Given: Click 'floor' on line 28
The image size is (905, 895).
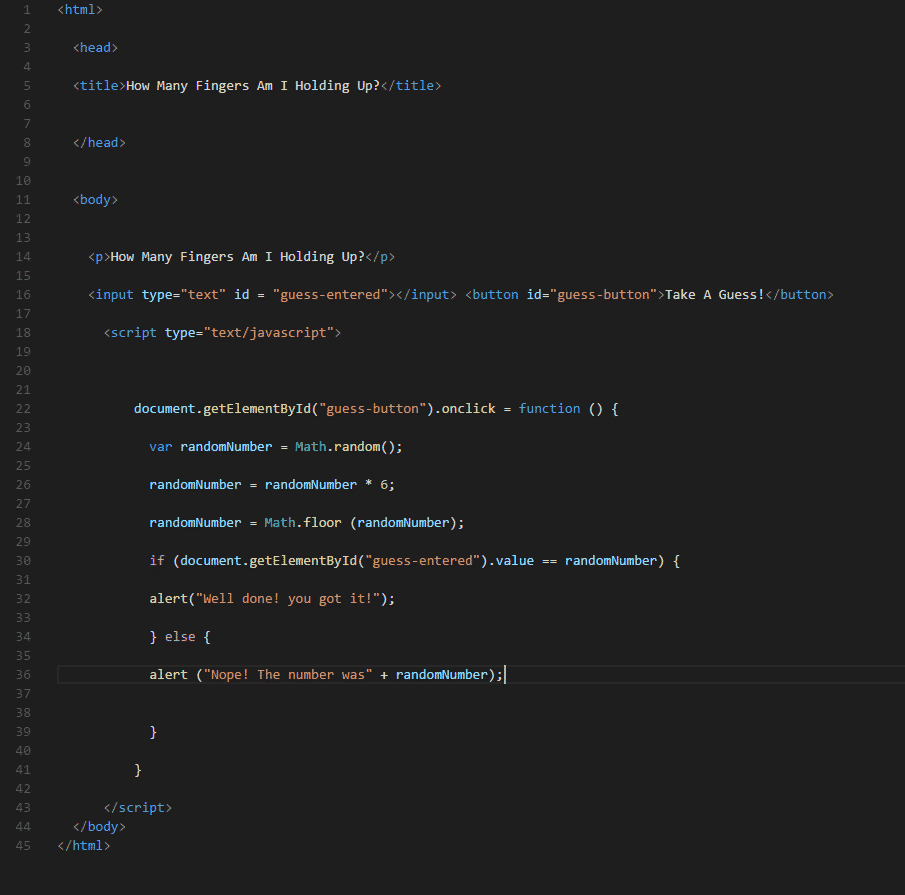Looking at the screenshot, I should [x=322, y=523].
